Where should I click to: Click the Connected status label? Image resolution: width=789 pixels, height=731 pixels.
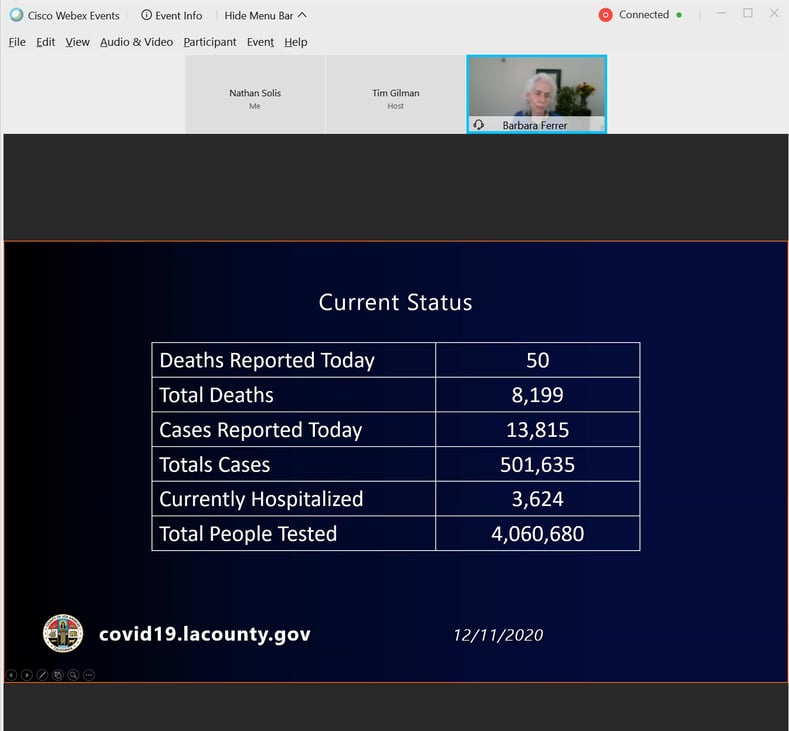[x=644, y=15]
